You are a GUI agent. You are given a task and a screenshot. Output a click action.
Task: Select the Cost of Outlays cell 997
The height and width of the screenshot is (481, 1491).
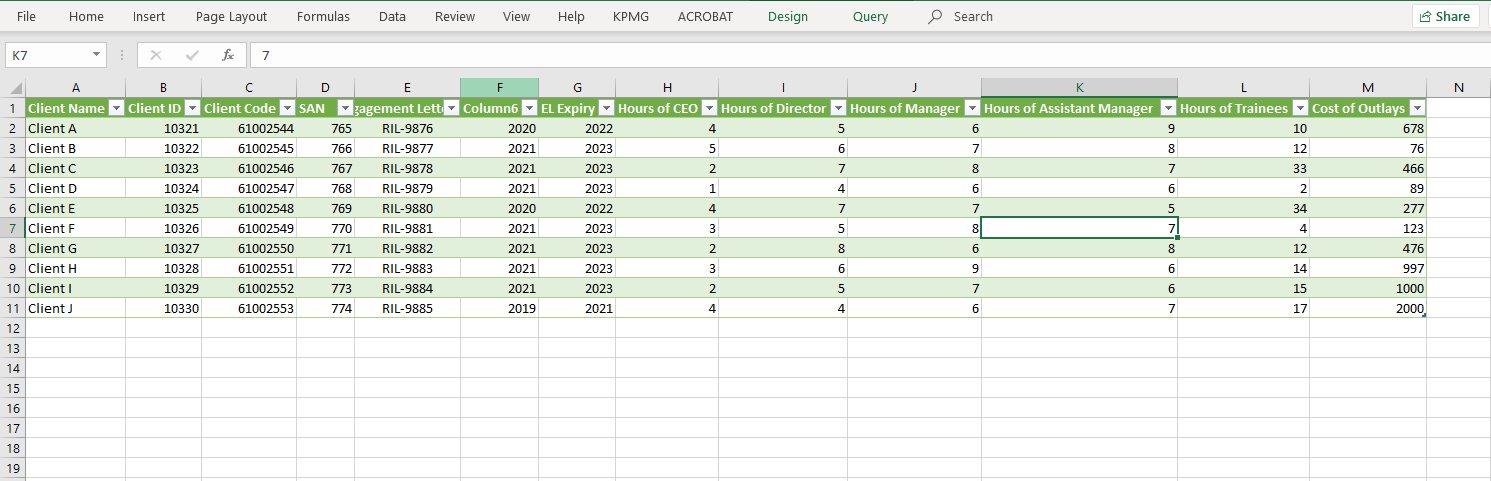1368,268
